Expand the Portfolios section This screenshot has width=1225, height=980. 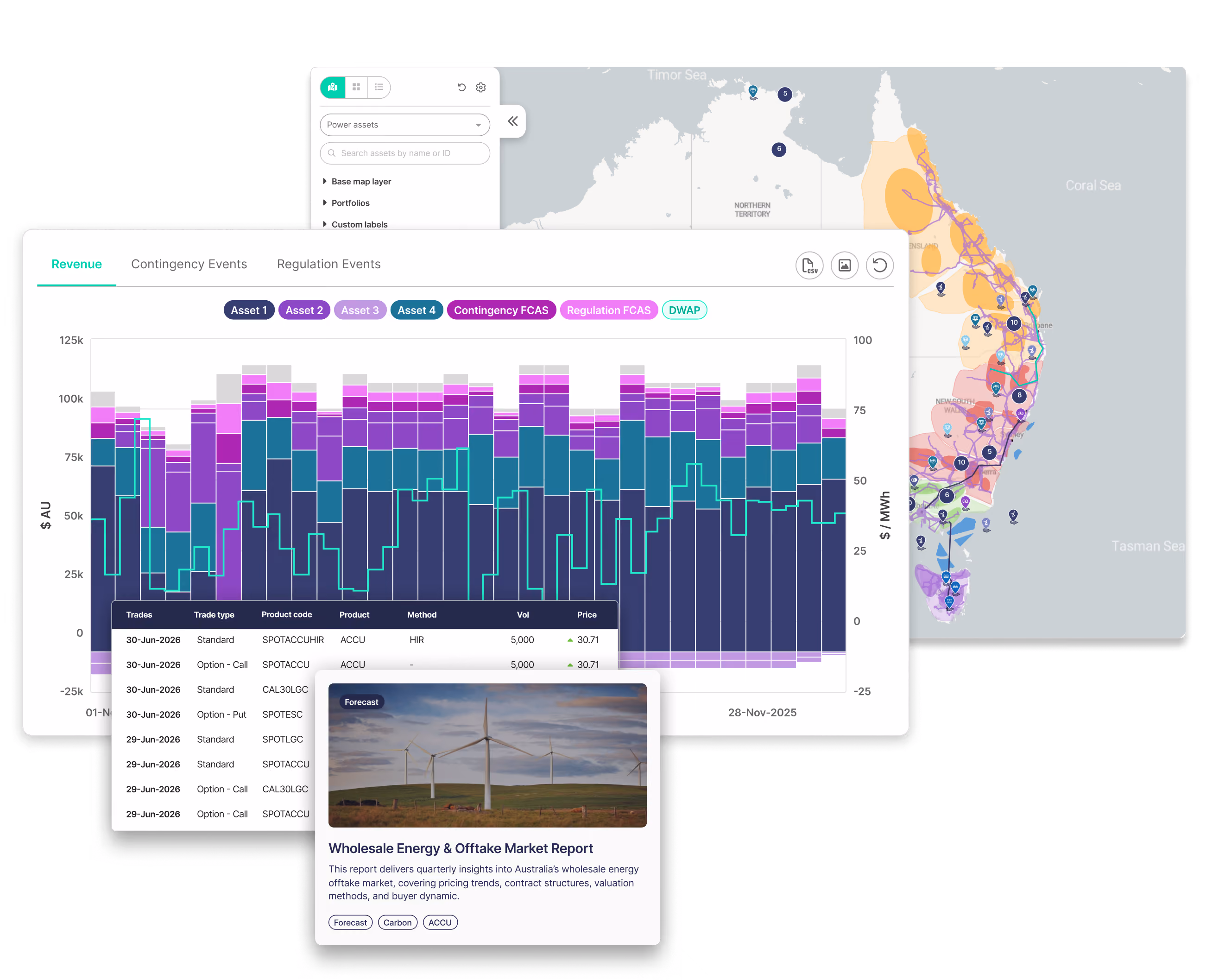click(346, 203)
